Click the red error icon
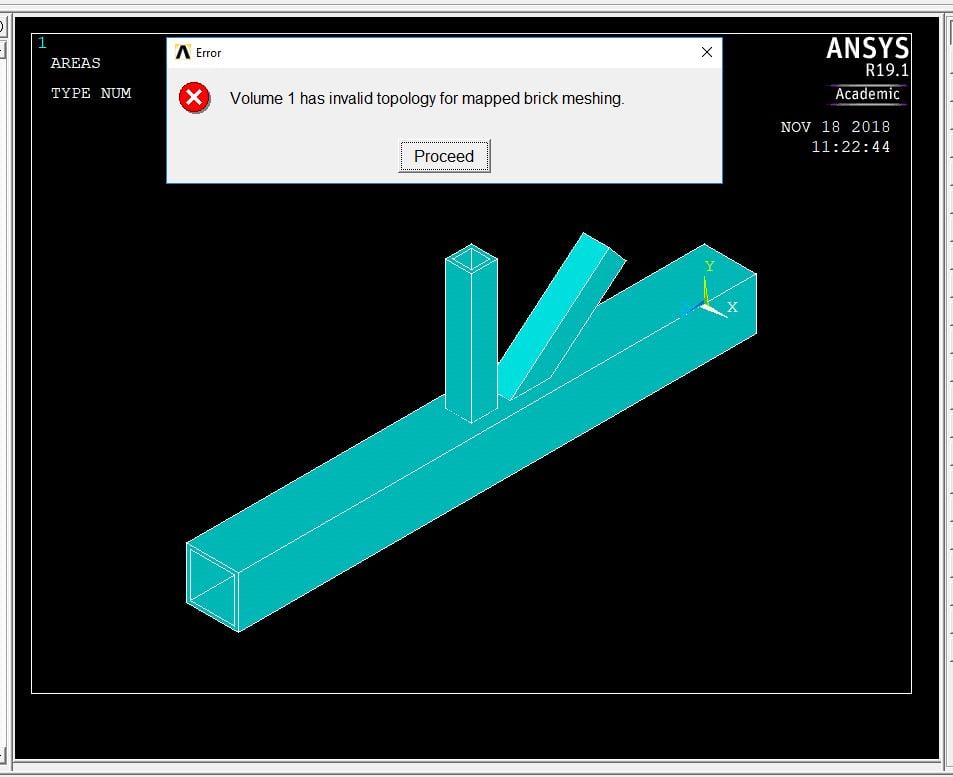Screen dimensions: 953x777 (x=194, y=97)
